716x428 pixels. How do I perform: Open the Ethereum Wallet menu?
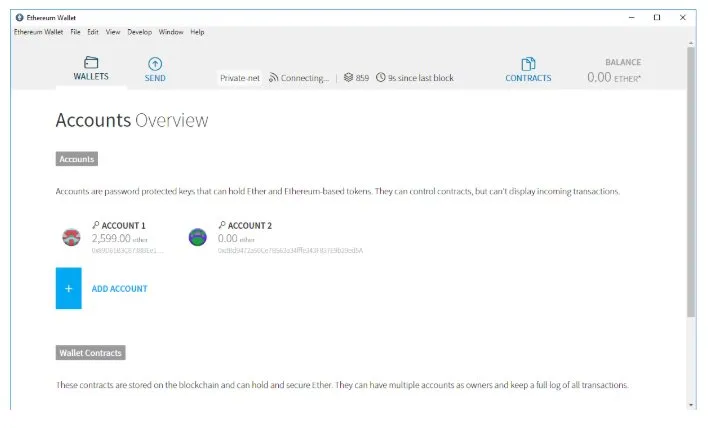coord(38,32)
